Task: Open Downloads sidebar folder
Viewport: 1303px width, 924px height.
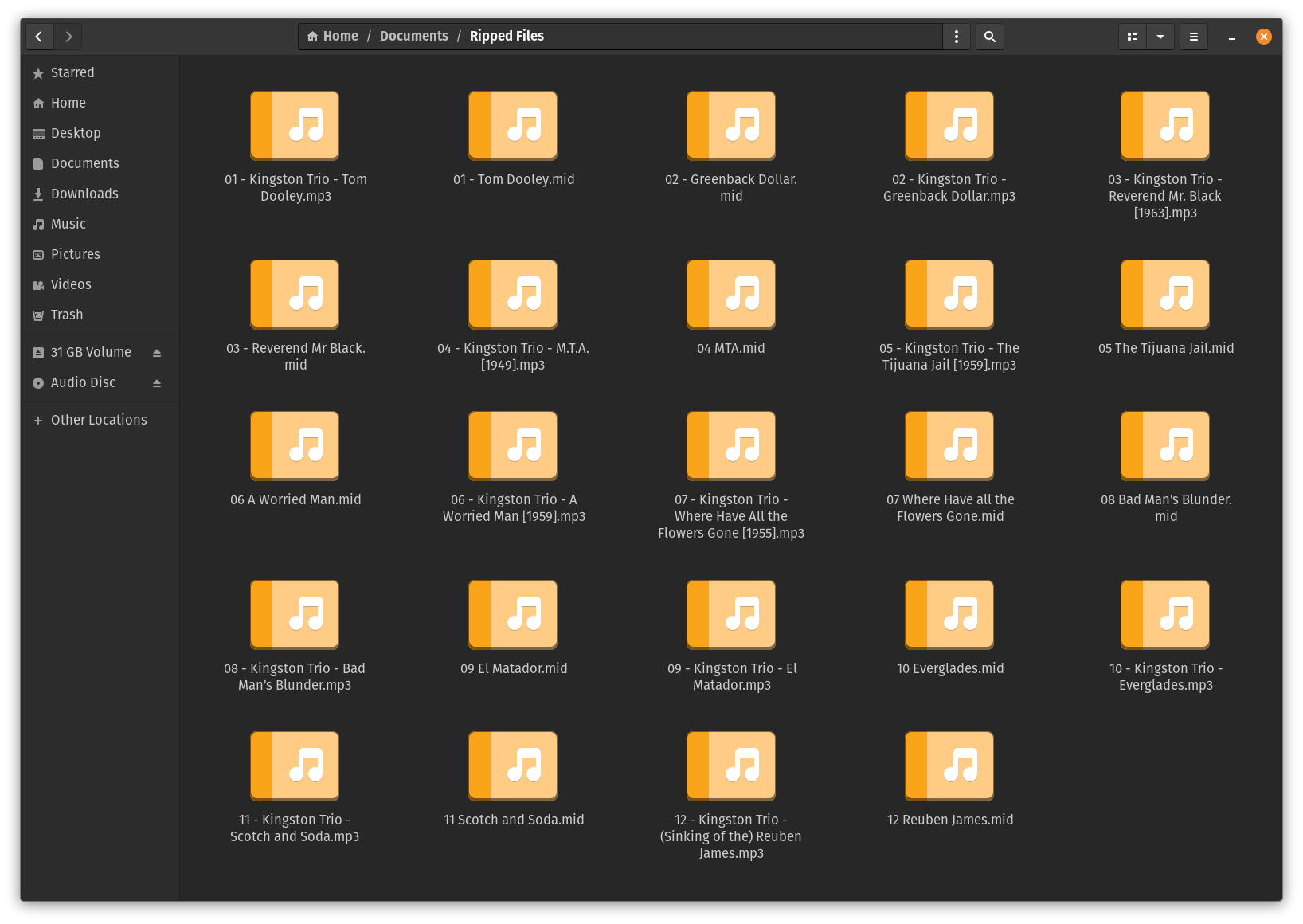Action: point(100,194)
